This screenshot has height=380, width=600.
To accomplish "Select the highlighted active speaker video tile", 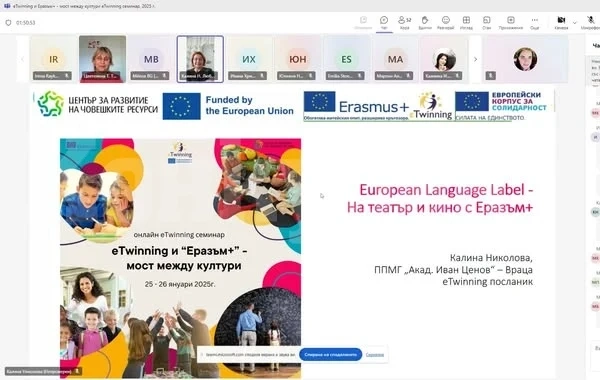I will click(200, 59).
